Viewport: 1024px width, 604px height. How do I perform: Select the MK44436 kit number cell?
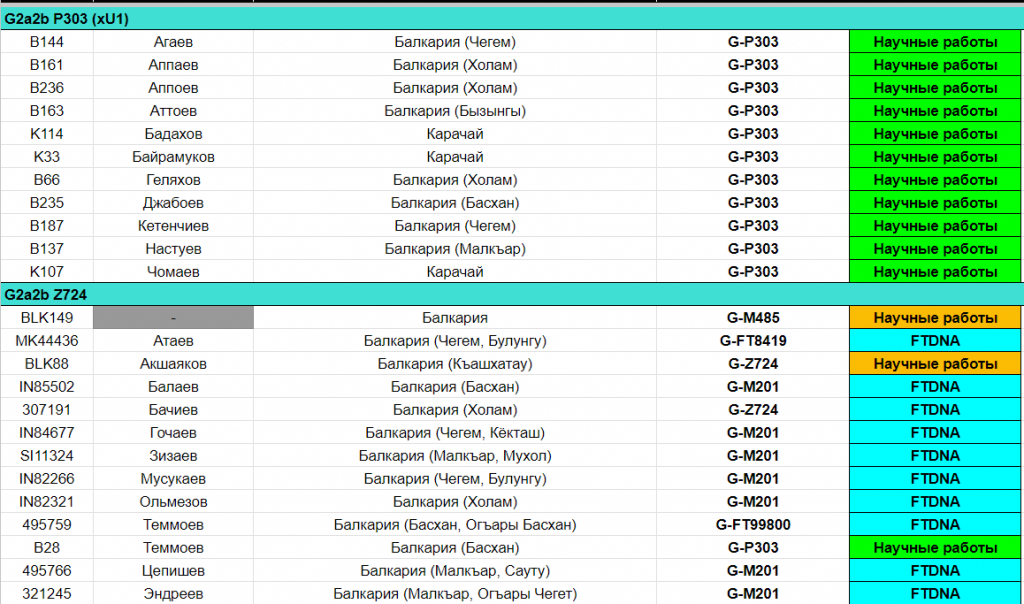point(46,341)
